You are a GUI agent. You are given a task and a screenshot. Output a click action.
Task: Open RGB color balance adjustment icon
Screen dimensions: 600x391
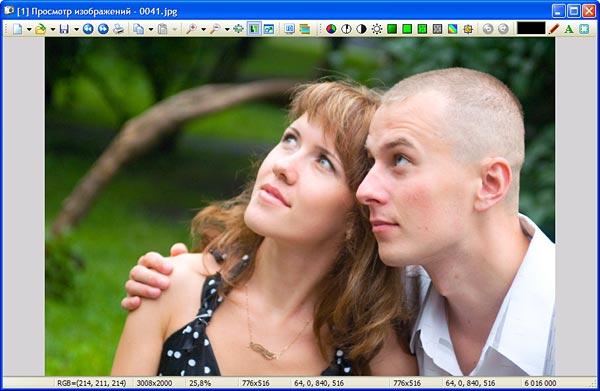pos(331,29)
